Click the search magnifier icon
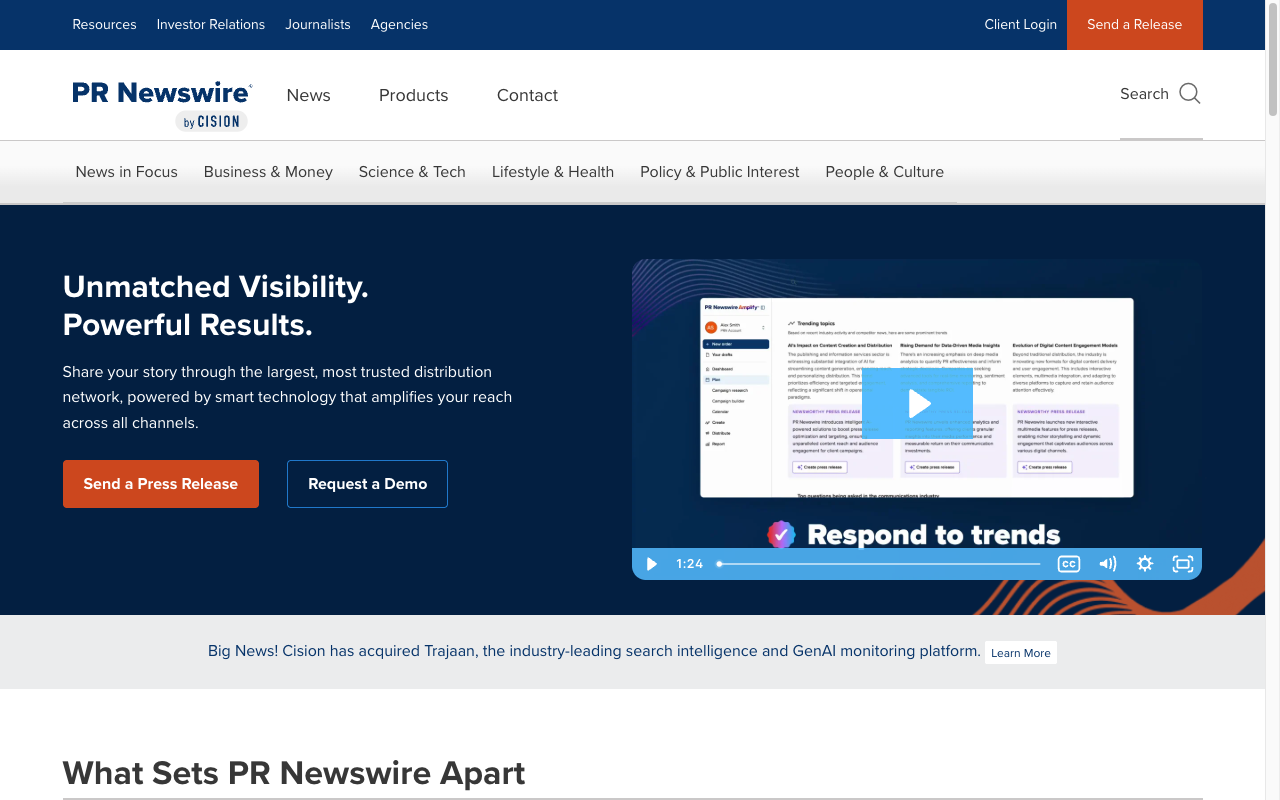The width and height of the screenshot is (1280, 800). [x=1189, y=94]
